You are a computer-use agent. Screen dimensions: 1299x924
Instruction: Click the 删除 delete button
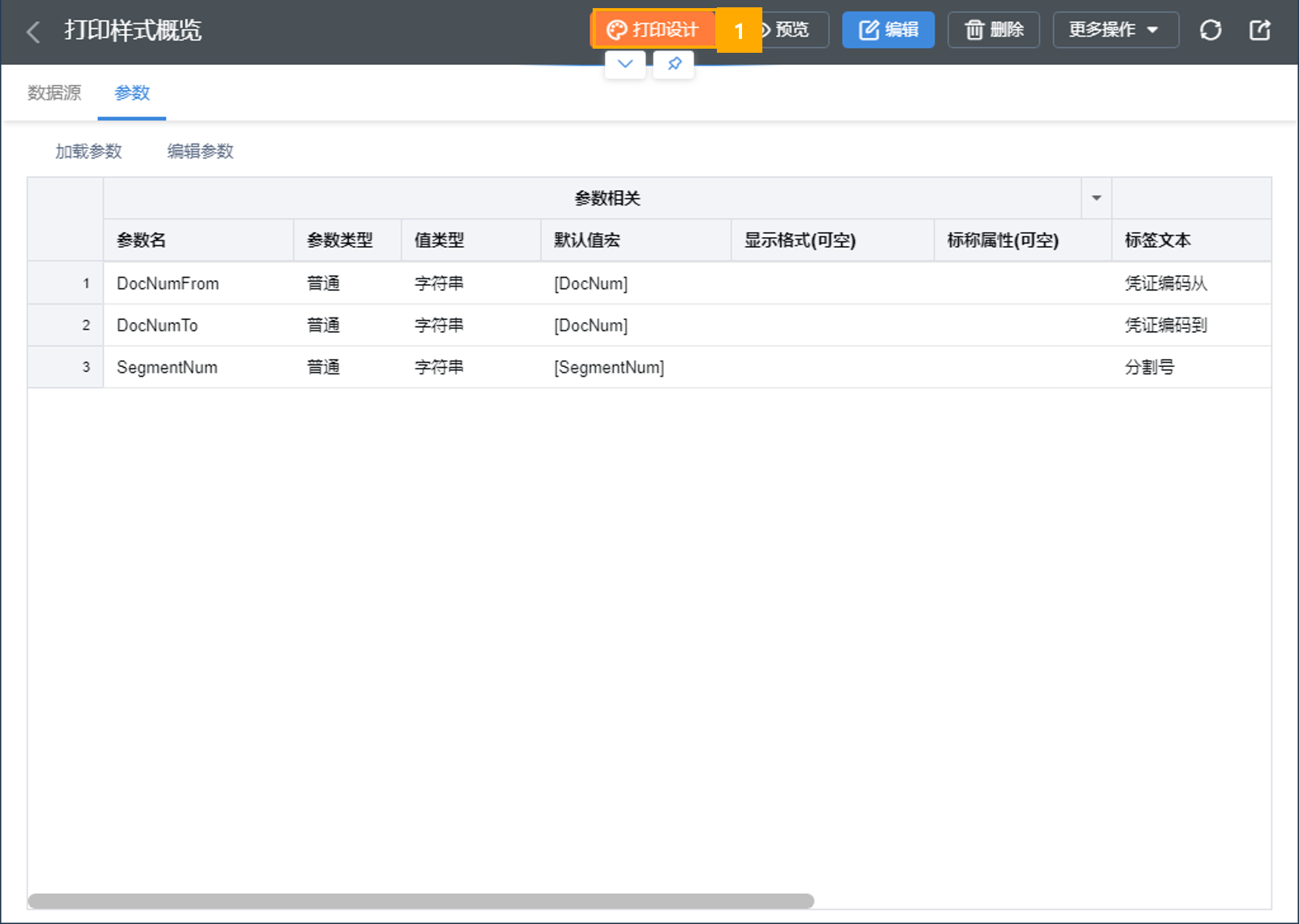pos(994,30)
